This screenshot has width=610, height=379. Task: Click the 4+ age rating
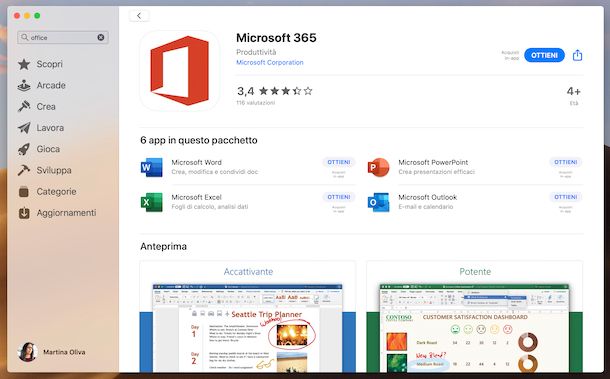coord(573,92)
